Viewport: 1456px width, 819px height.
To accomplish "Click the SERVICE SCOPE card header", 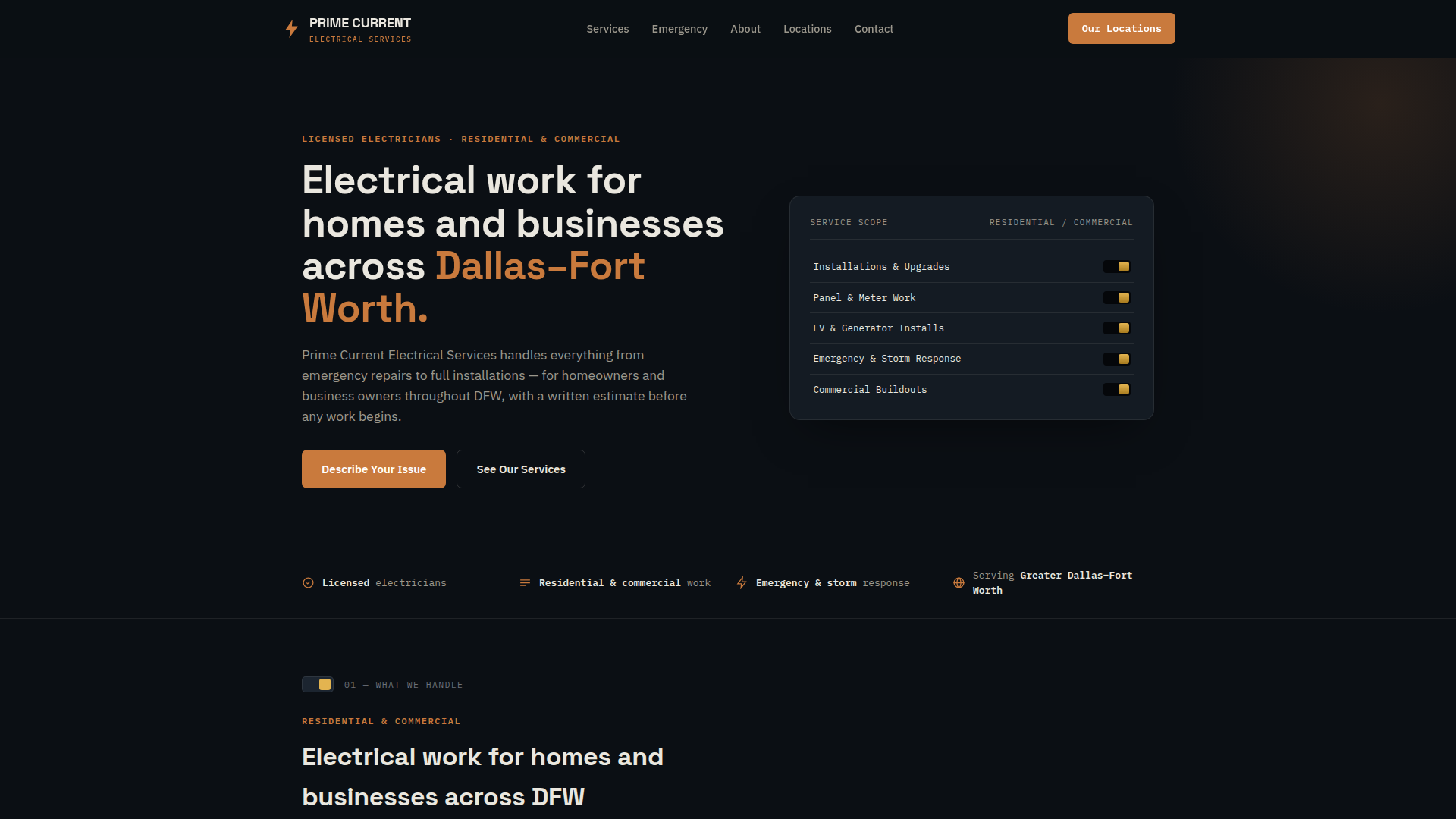I will [849, 223].
